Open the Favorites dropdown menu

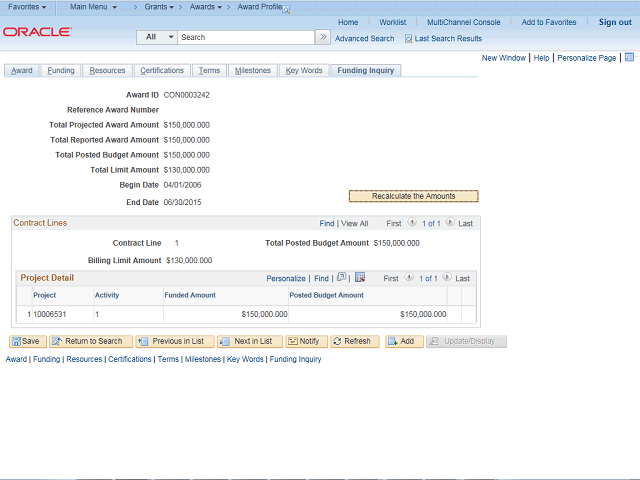pos(27,7)
